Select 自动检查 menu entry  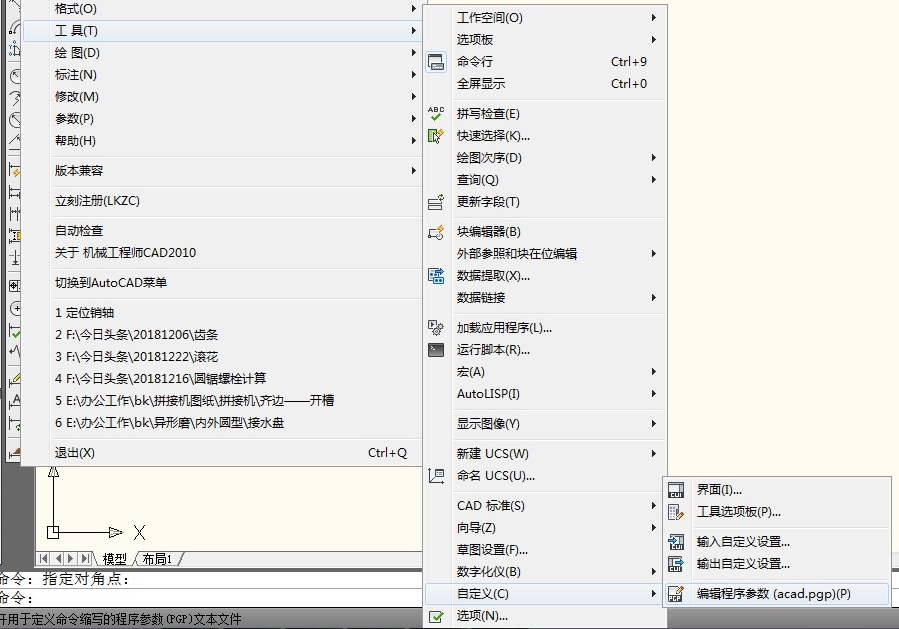pyautogui.click(x=221, y=230)
